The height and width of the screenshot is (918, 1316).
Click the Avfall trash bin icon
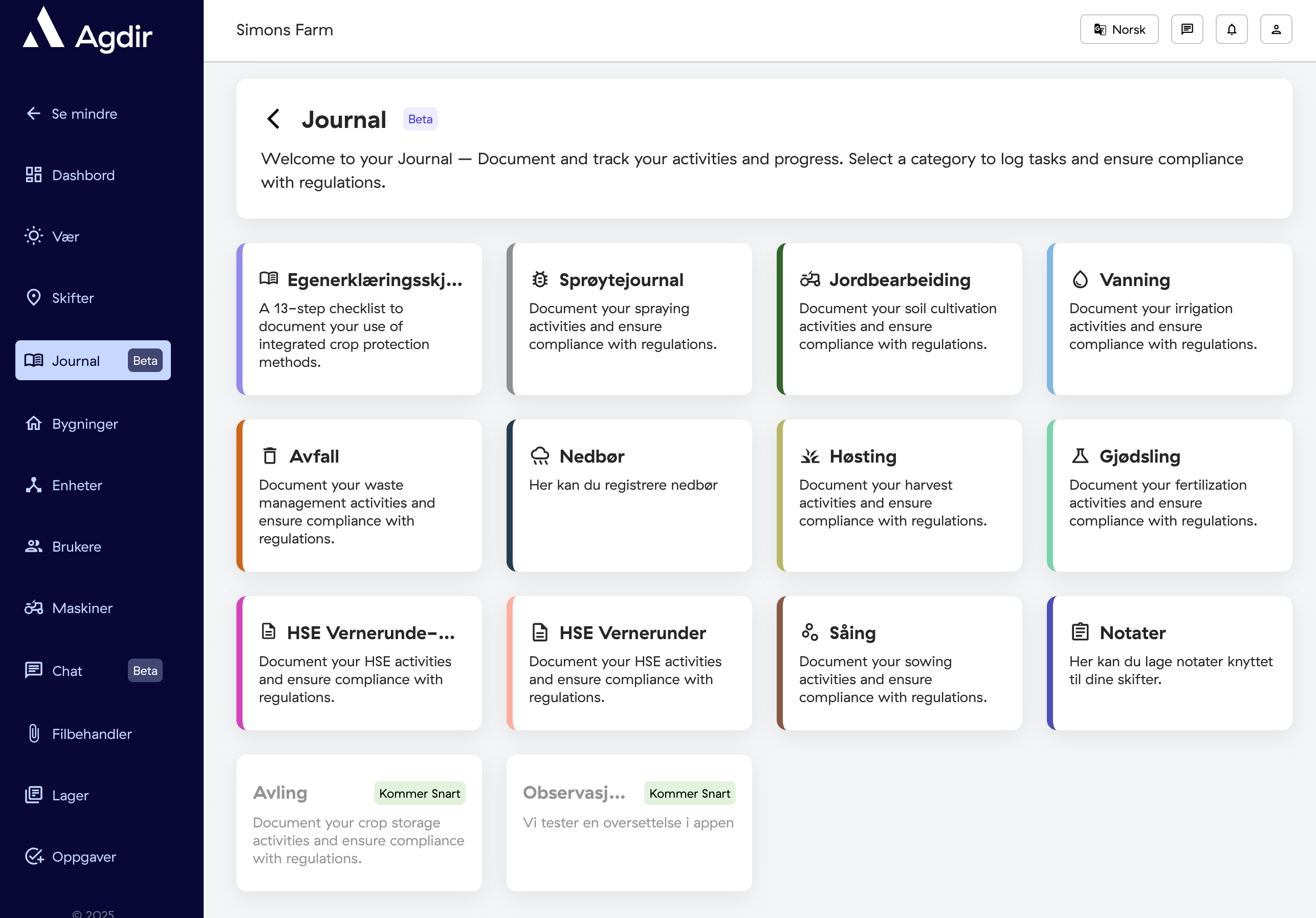(x=269, y=456)
